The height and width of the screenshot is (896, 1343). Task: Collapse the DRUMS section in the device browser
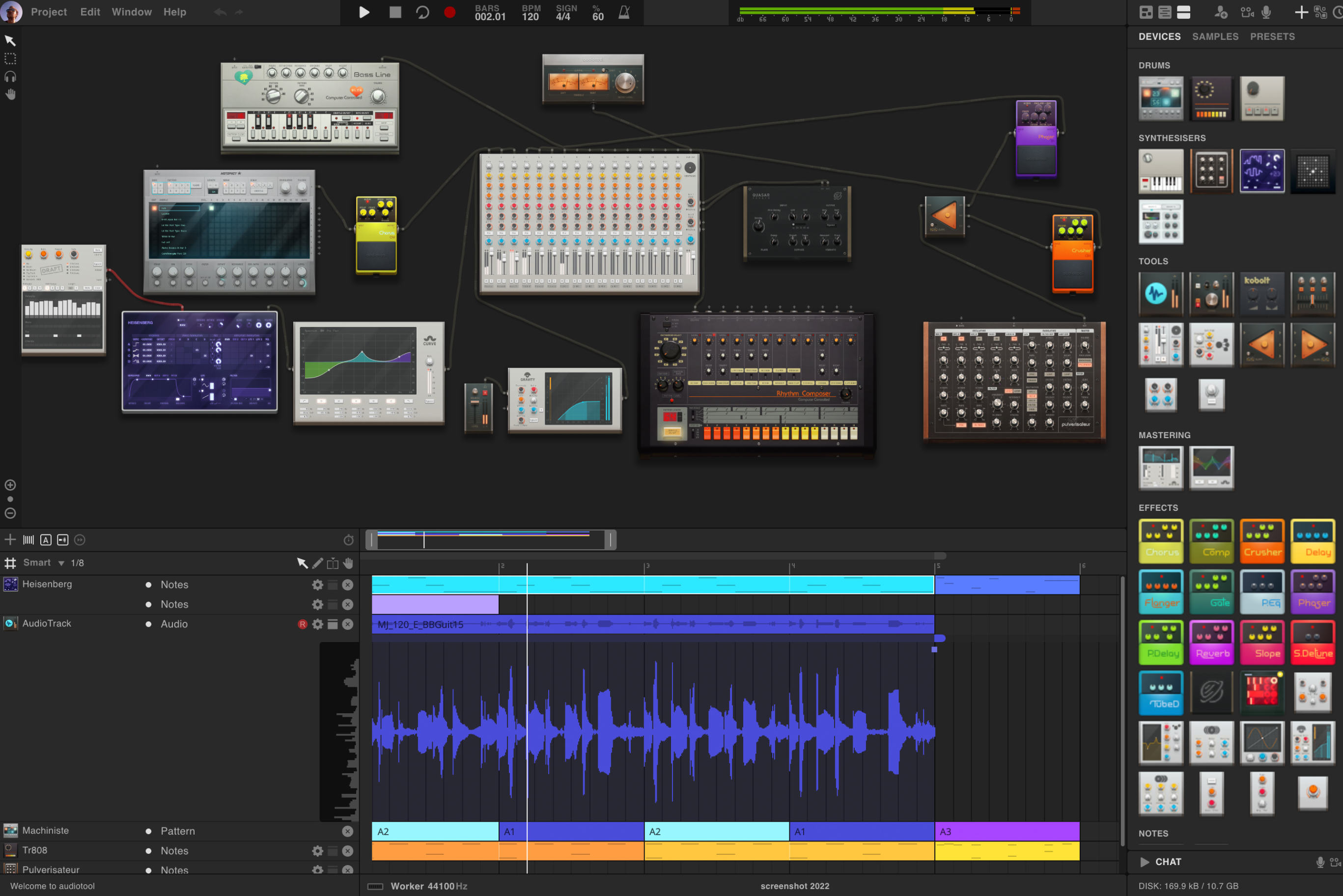[1154, 65]
